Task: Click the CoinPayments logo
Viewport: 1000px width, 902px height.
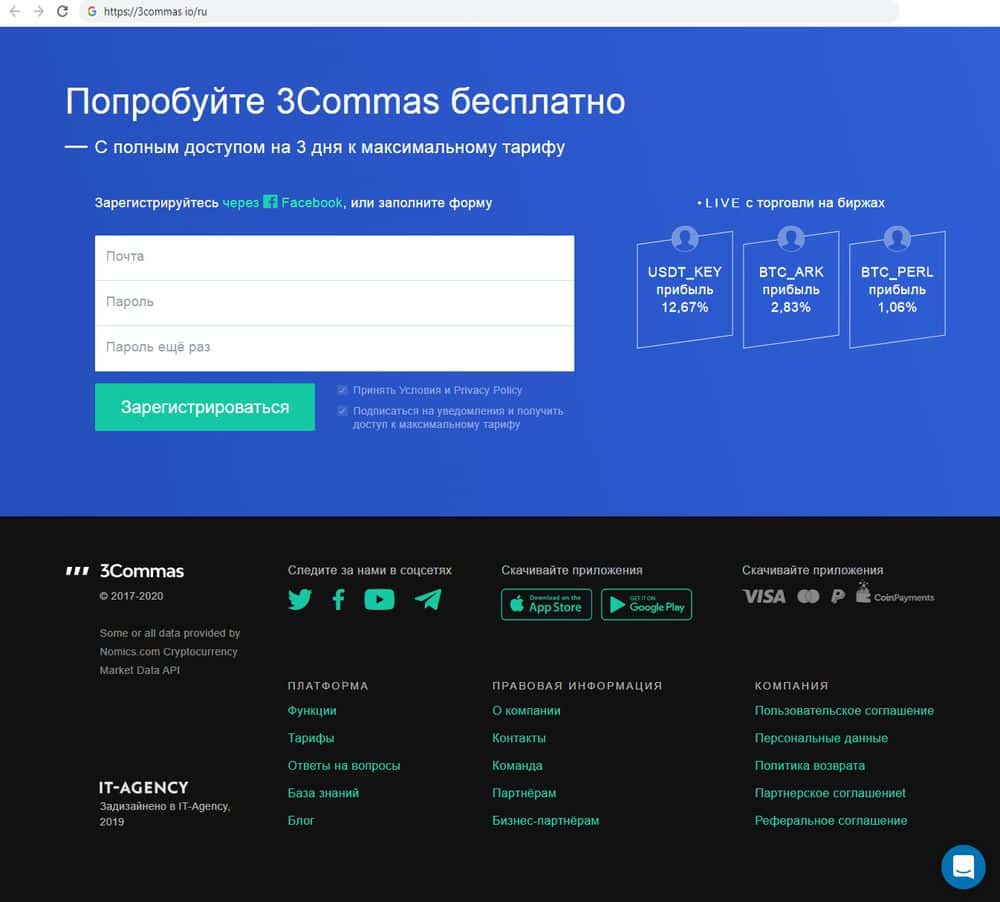Action: (895, 593)
